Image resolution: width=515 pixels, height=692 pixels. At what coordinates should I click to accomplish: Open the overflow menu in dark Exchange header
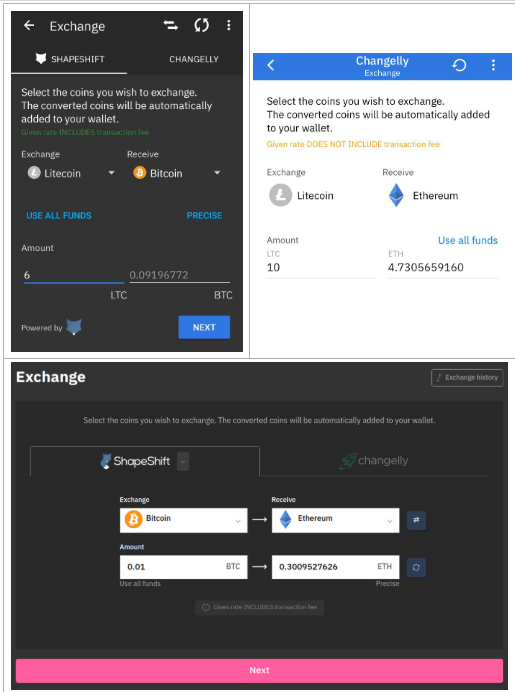click(x=229, y=26)
